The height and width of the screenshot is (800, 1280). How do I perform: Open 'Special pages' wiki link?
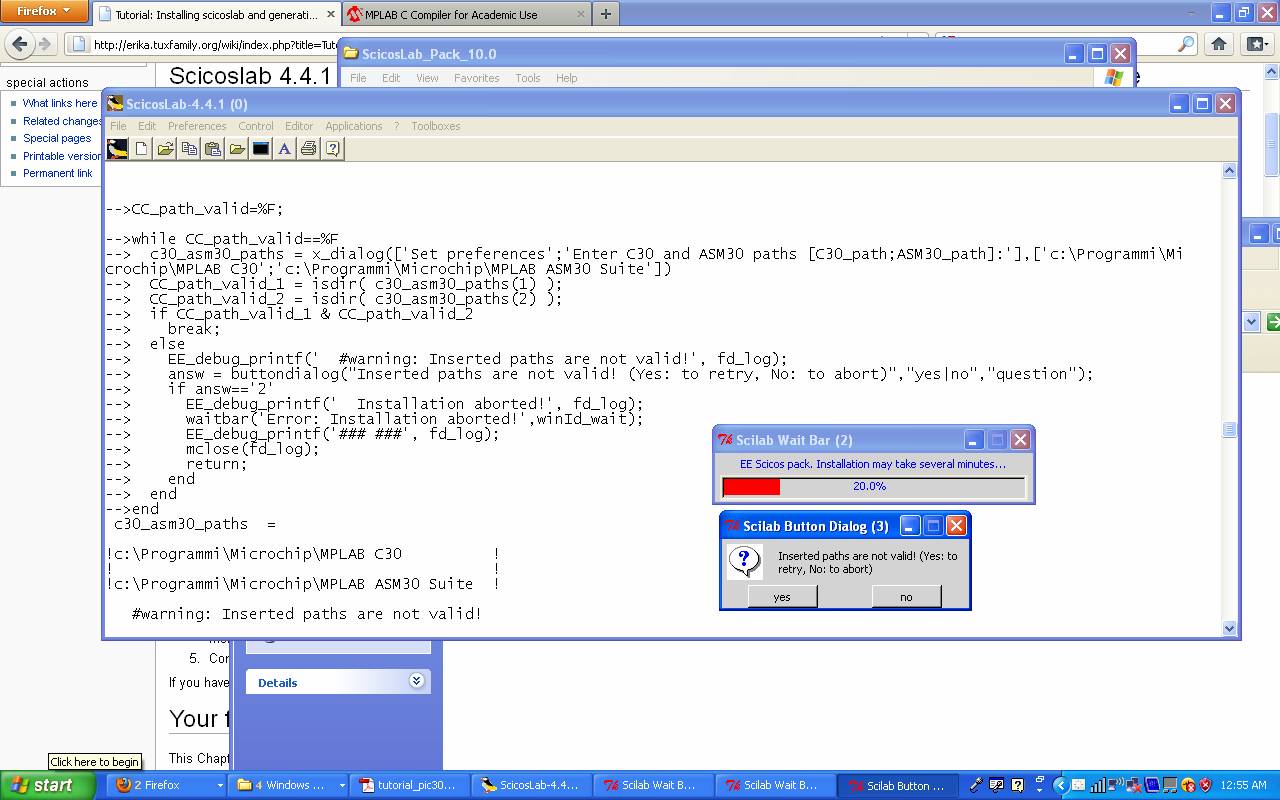coord(57,138)
